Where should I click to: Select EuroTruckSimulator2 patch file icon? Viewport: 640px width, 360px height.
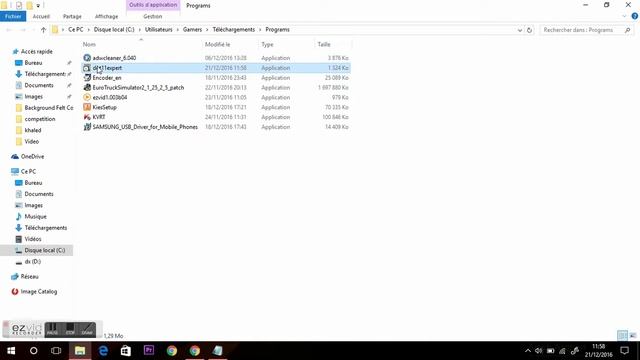87,87
